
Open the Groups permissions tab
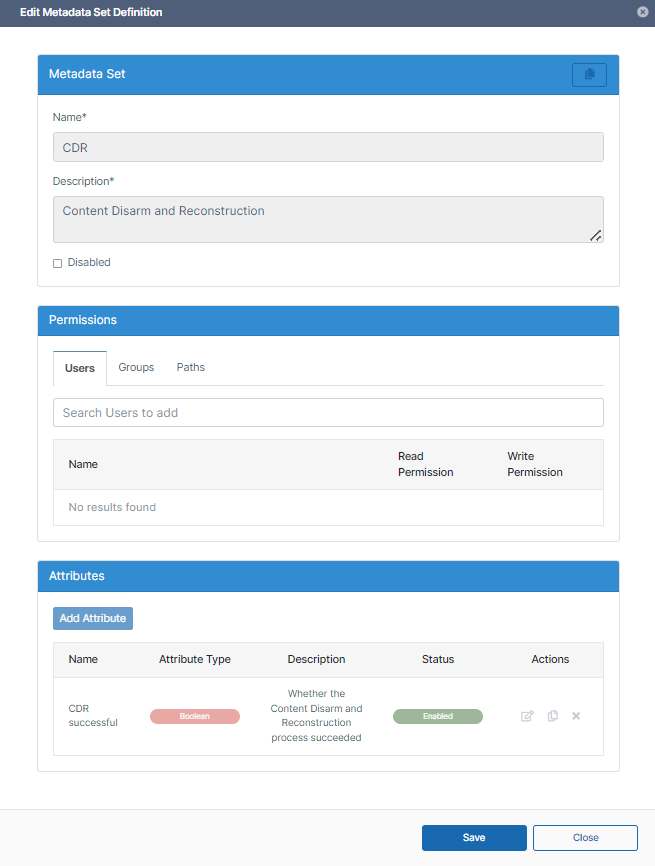point(136,368)
